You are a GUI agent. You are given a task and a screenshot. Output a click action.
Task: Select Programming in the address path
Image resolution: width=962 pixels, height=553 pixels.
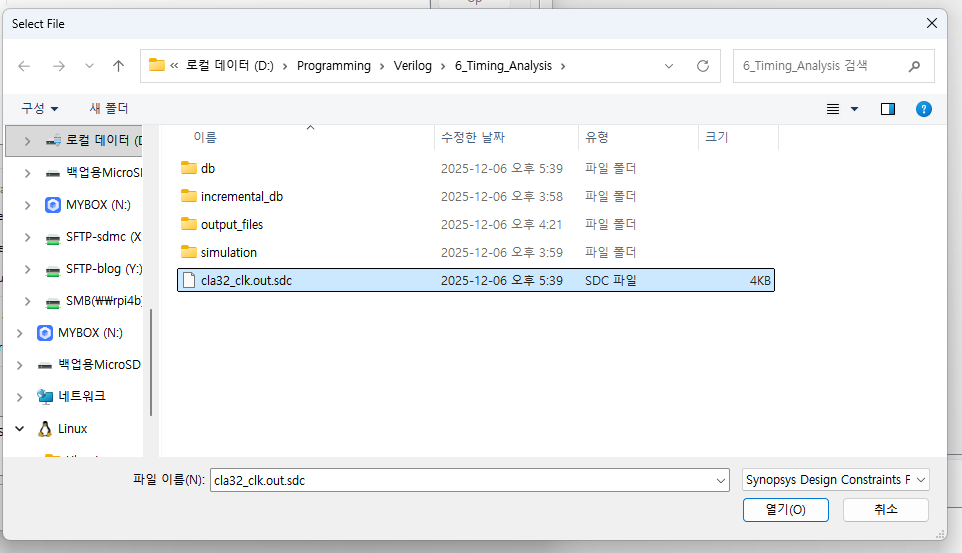334,66
